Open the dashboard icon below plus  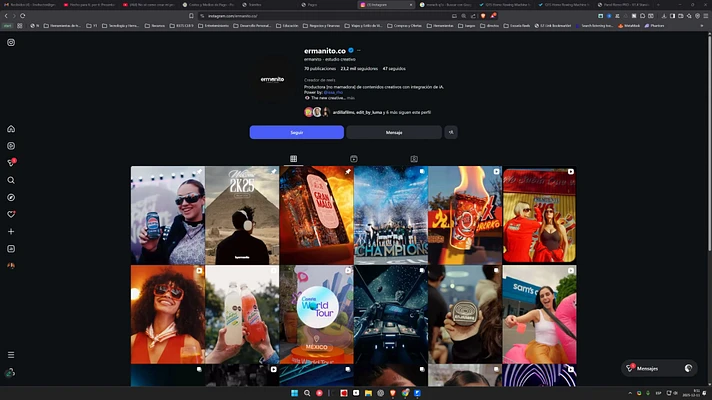(11, 249)
